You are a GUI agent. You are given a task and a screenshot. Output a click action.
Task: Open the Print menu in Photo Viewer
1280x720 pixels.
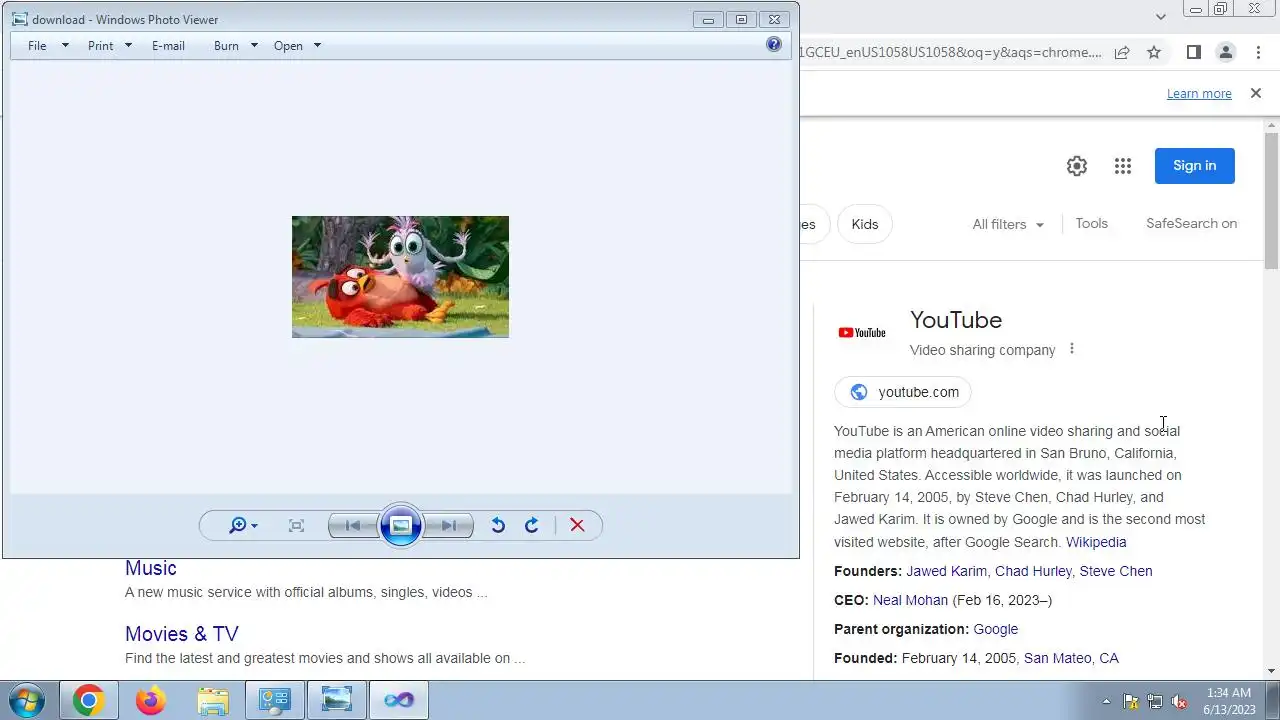tap(100, 46)
